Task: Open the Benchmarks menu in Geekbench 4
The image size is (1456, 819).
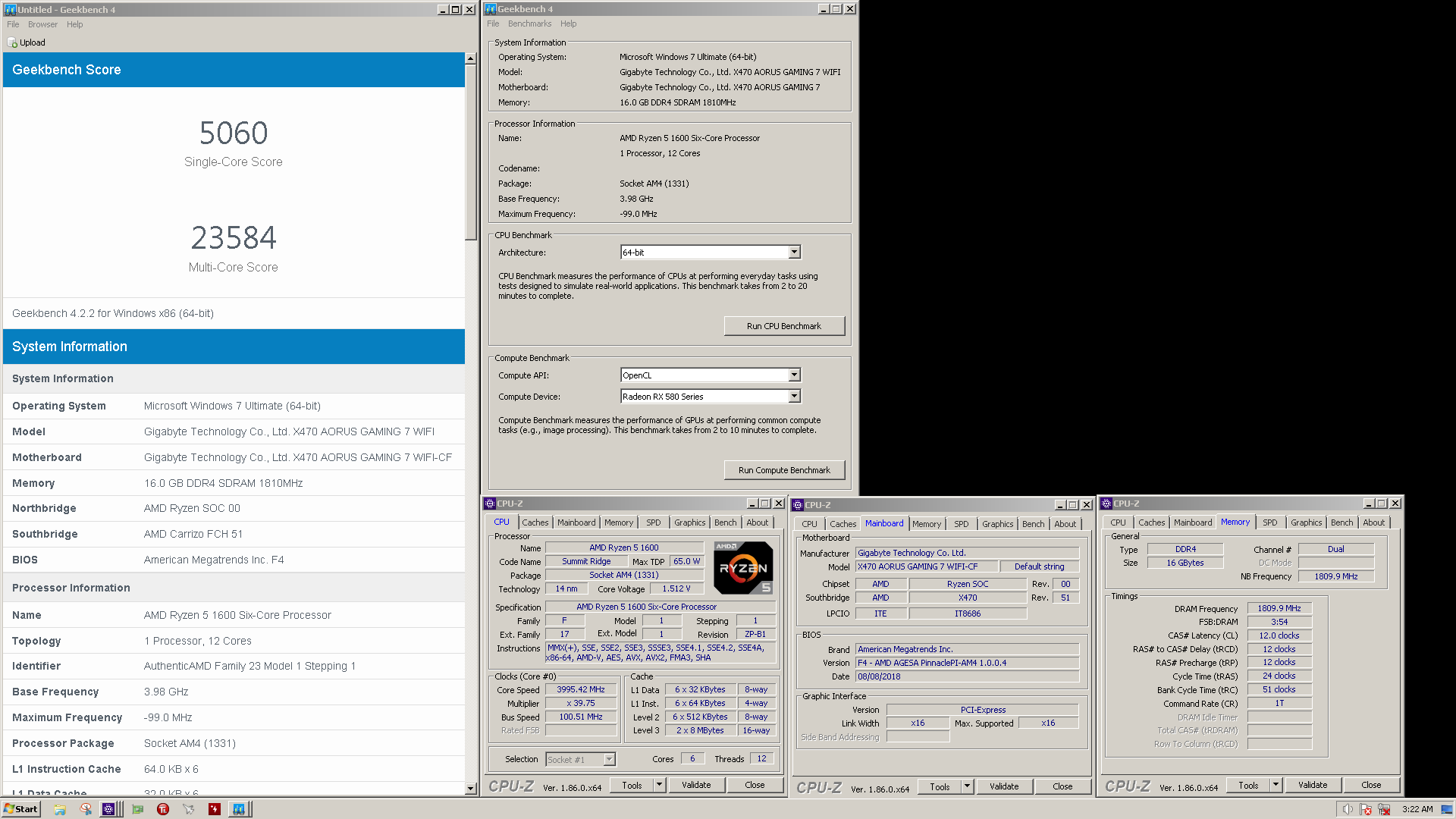Action: [x=529, y=24]
